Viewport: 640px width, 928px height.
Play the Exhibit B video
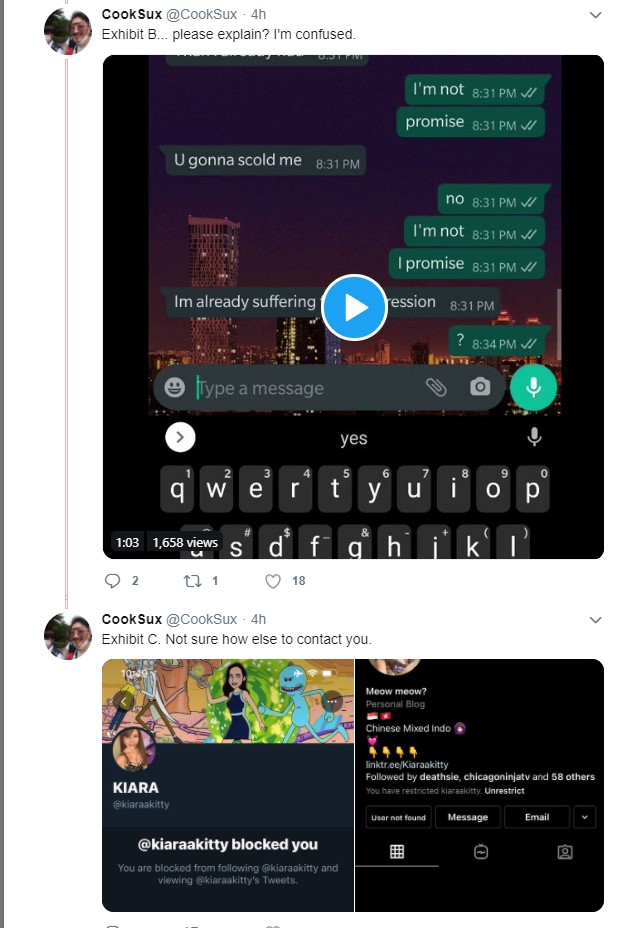click(x=354, y=307)
